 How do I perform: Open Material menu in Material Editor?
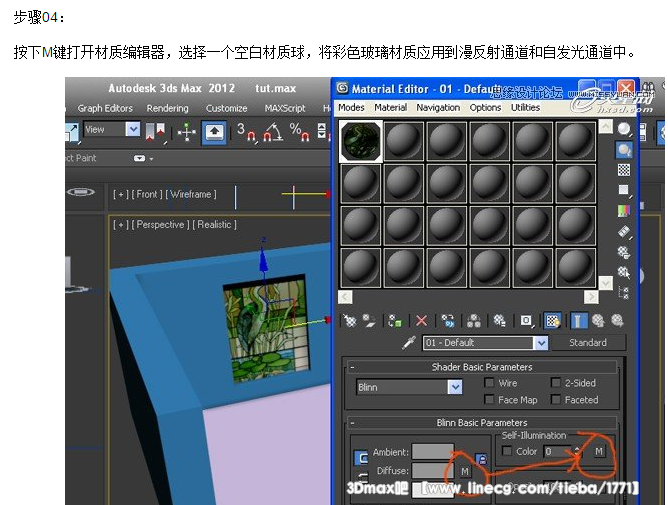tap(391, 107)
